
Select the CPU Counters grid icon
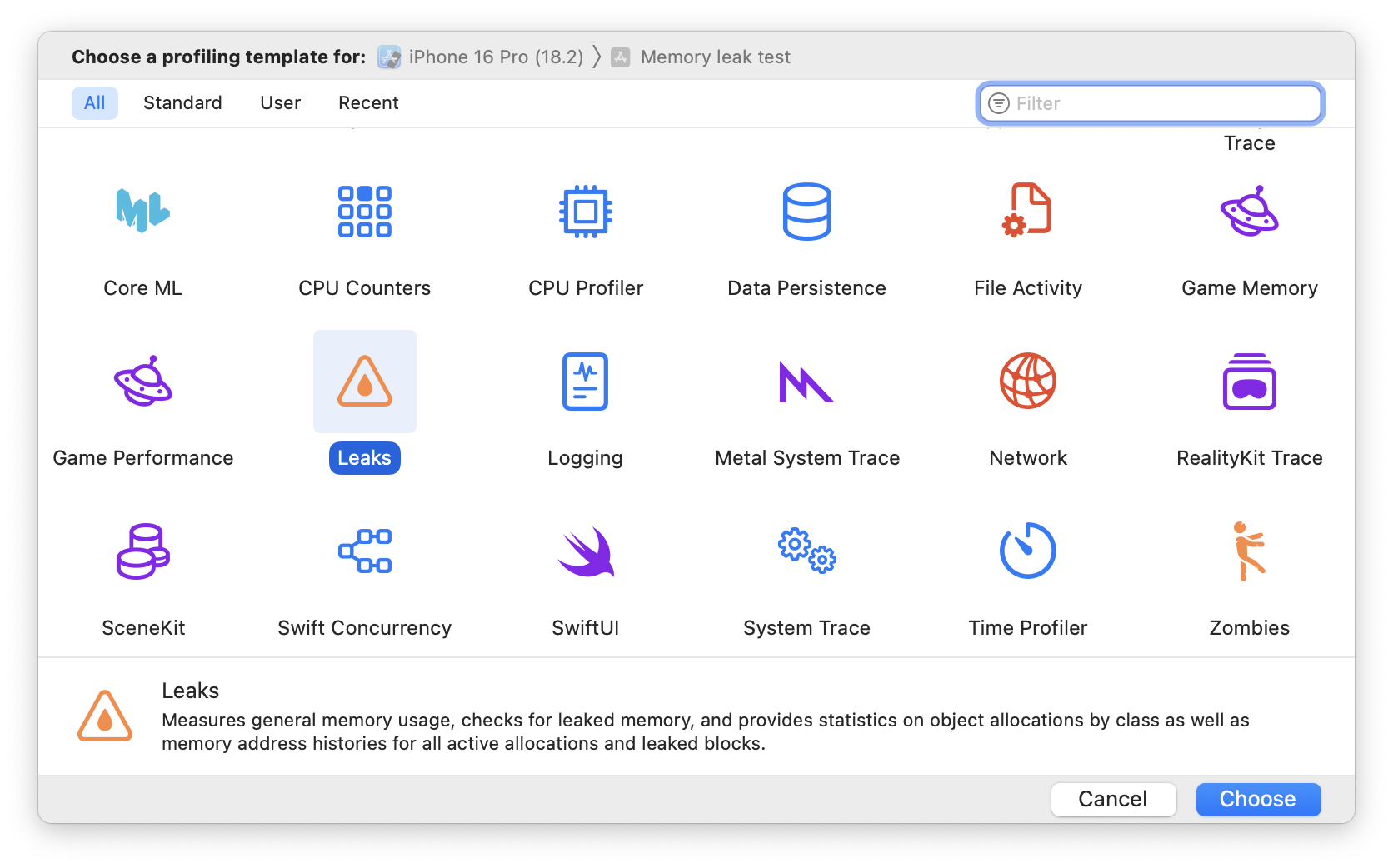(365, 212)
